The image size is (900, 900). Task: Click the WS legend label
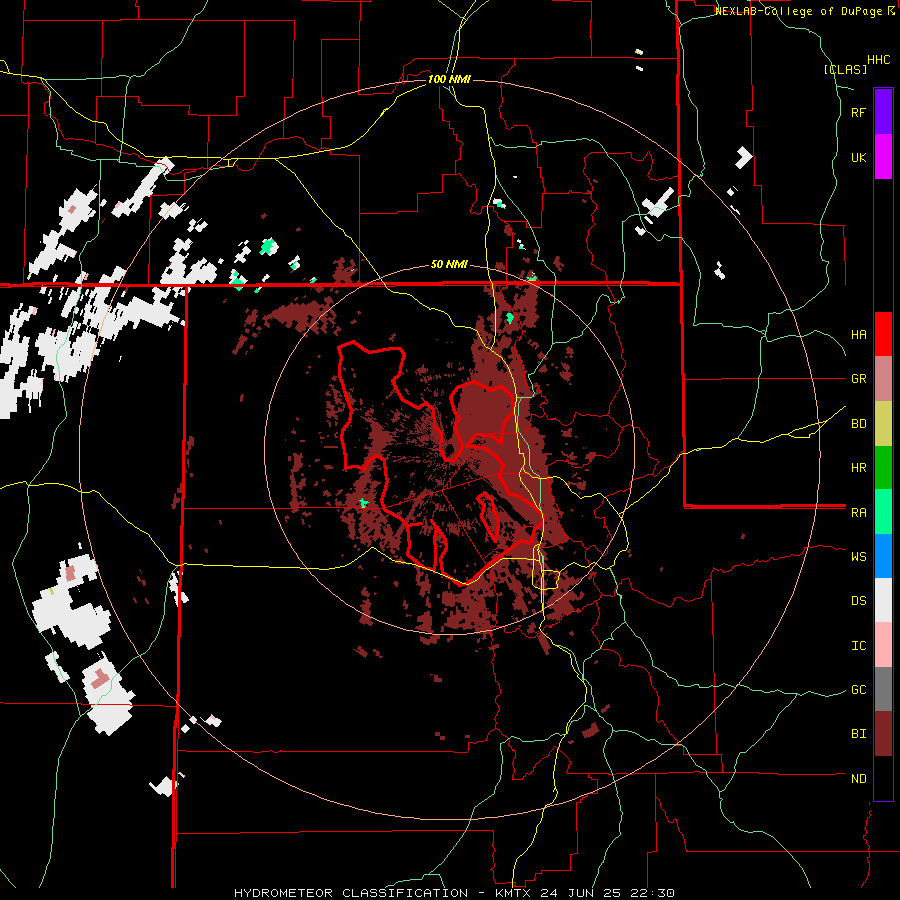click(x=858, y=556)
